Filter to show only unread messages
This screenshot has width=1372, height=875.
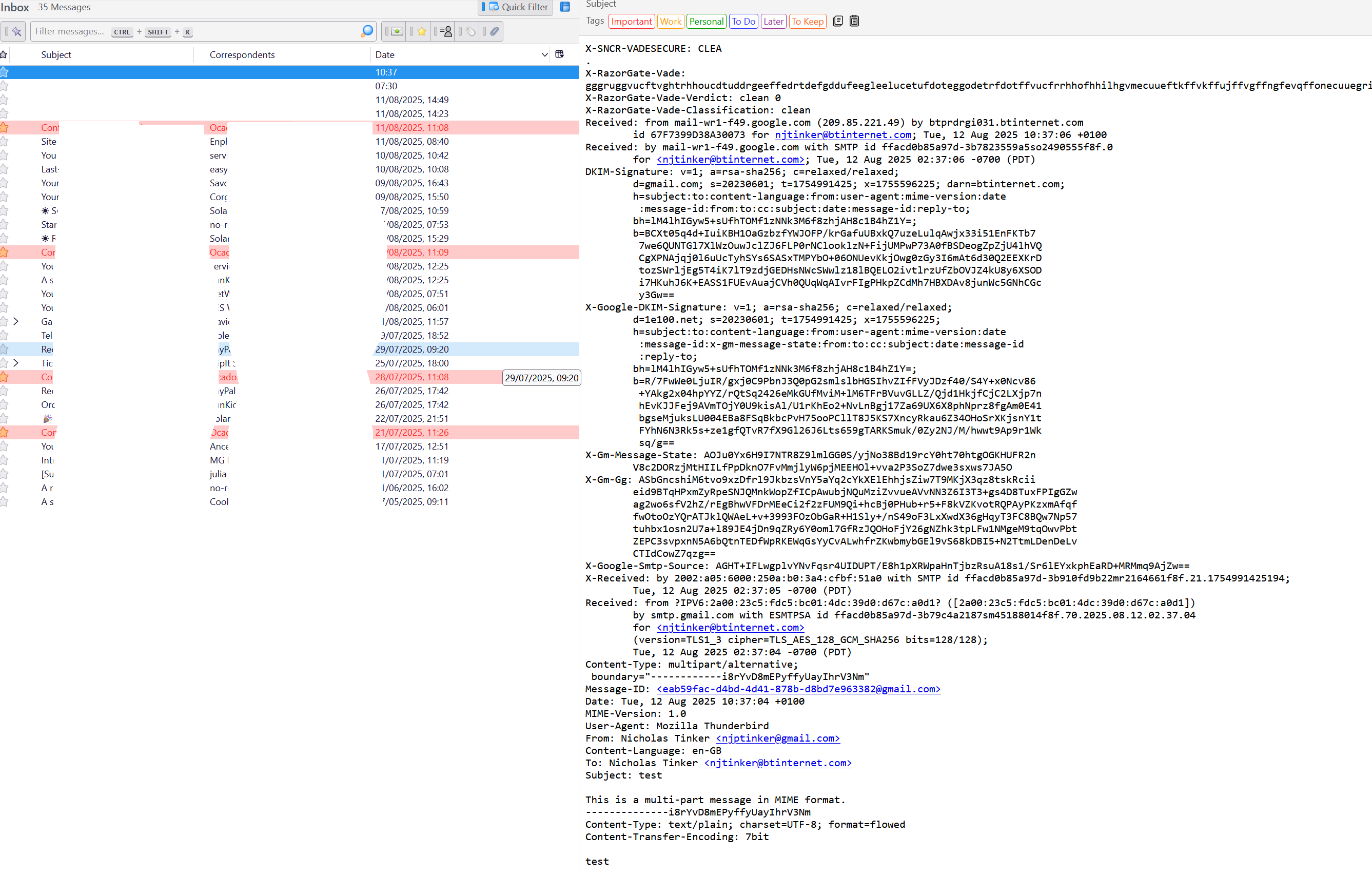point(397,31)
